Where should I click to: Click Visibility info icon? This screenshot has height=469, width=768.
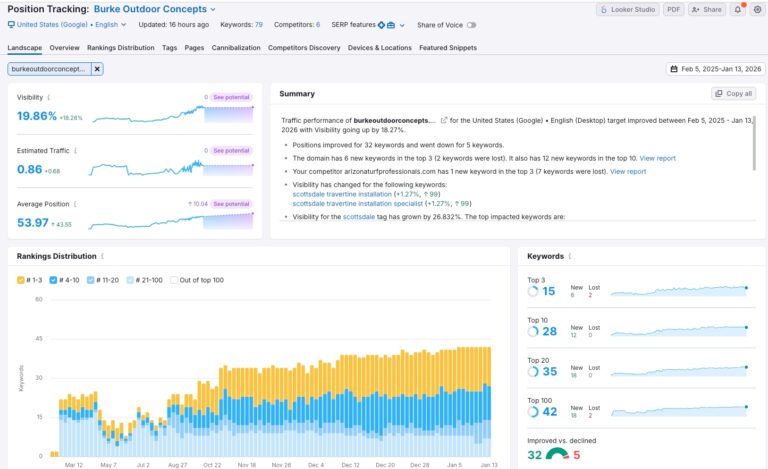[x=48, y=97]
